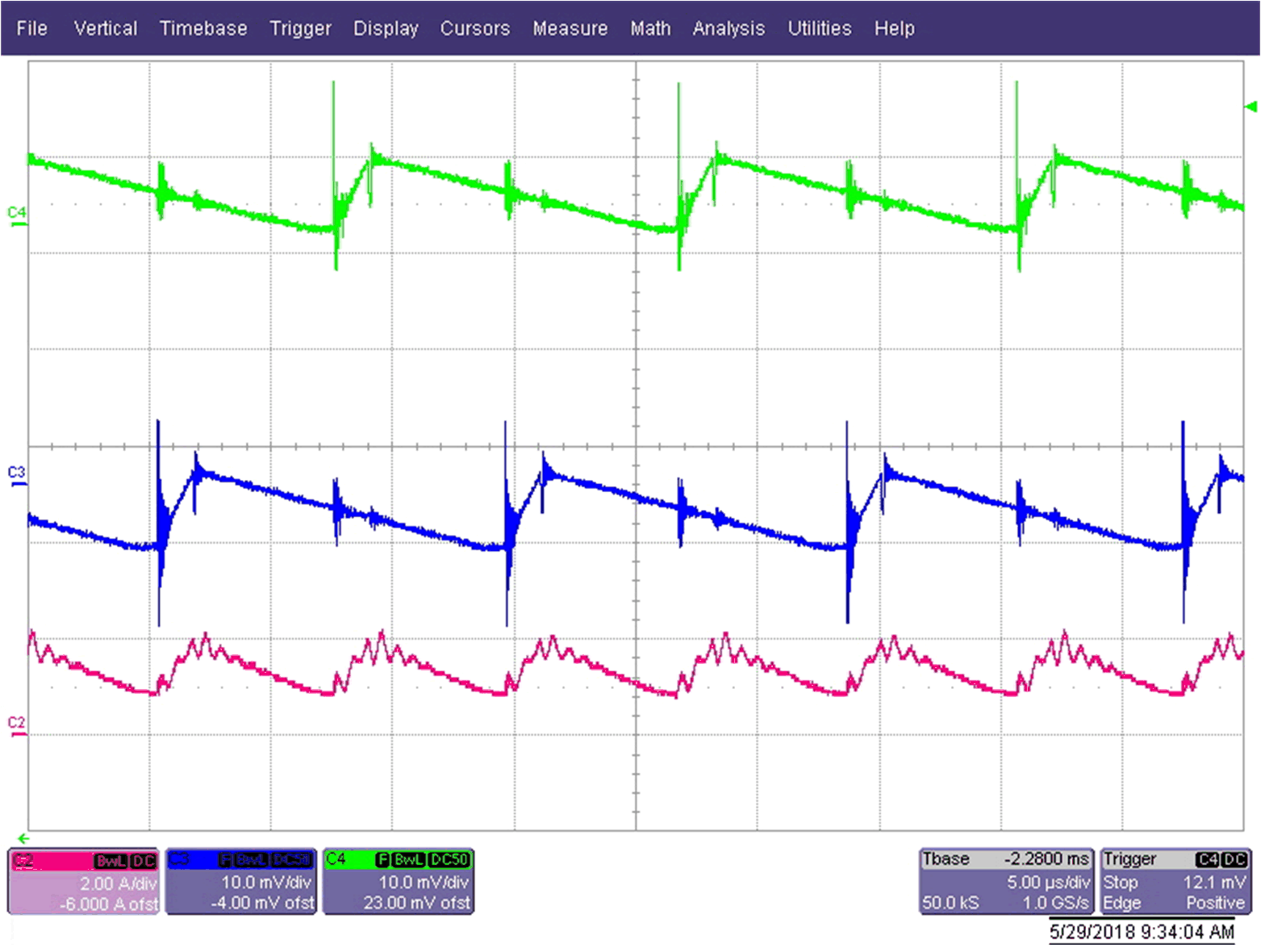1261x952 pixels.
Task: Click the date and time stamp
Action: (x=1141, y=932)
